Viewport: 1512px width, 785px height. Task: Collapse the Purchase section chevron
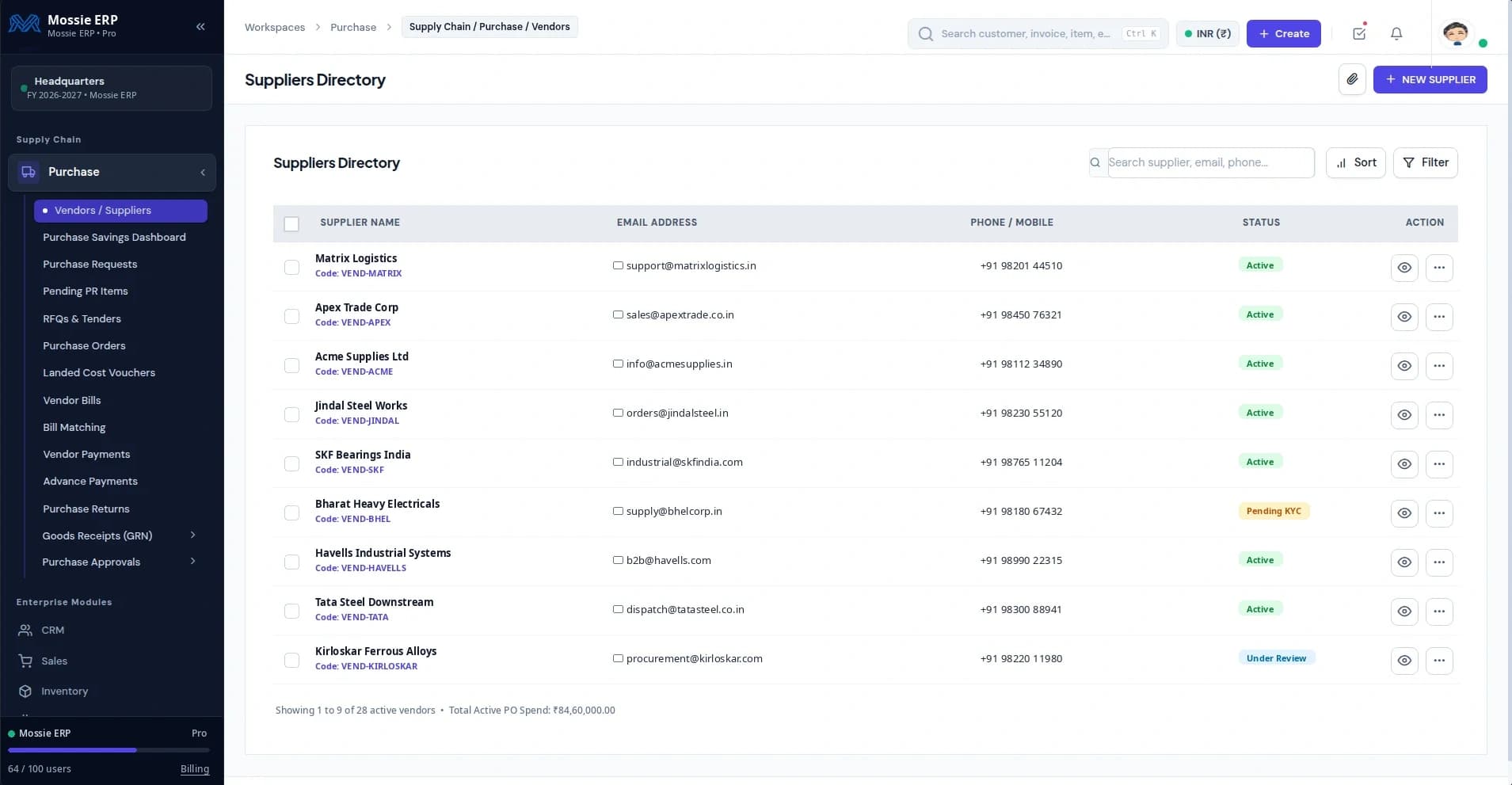pyautogui.click(x=203, y=173)
